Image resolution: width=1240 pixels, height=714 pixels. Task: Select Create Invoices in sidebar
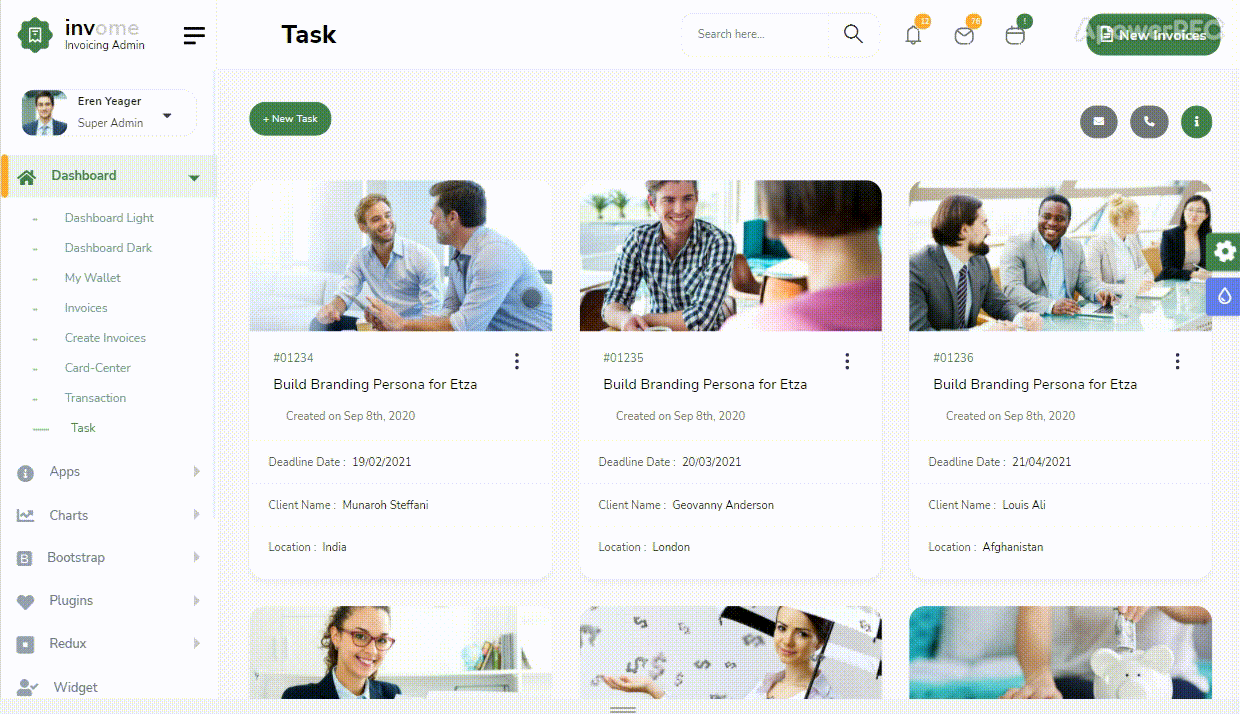click(105, 338)
